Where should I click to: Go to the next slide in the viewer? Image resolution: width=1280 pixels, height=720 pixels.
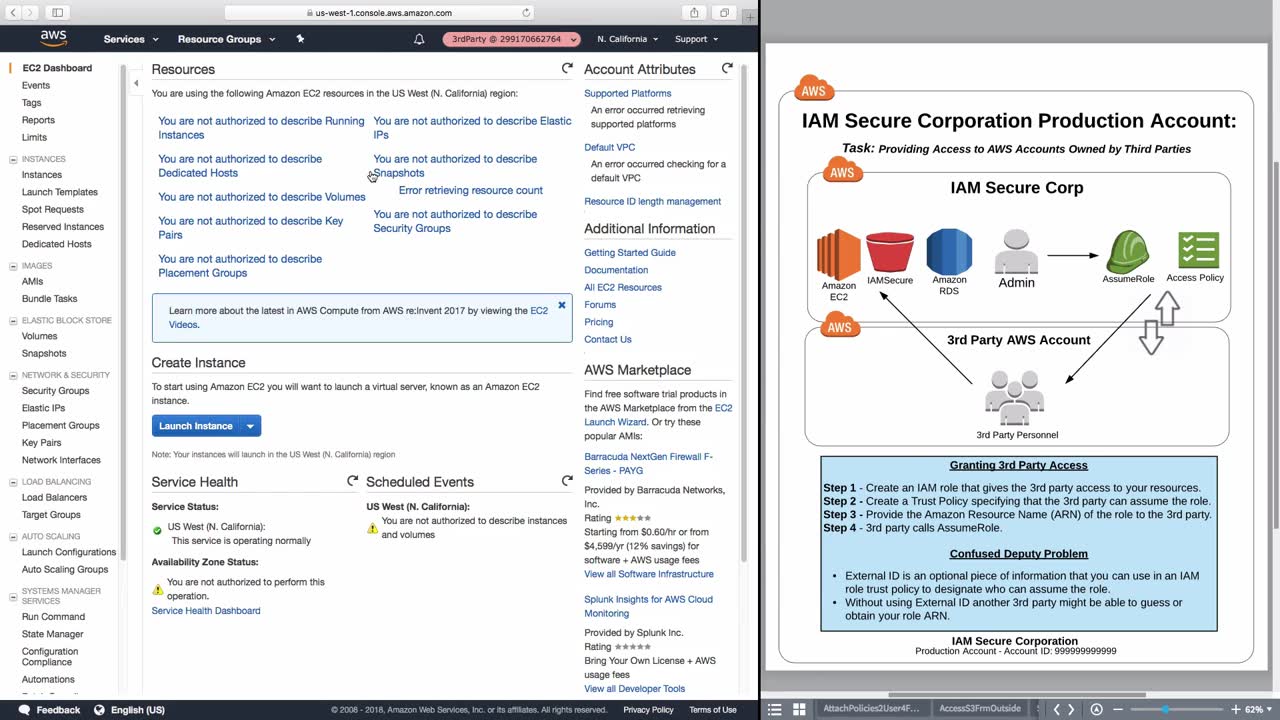tap(1071, 709)
